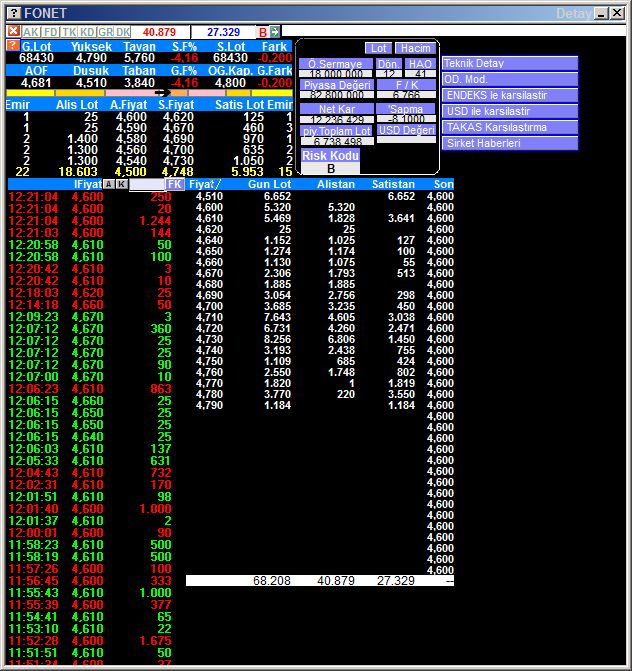Screen dimensions: 632x671
Task: Click the Gun Lot total 68.208
Action: point(272,581)
